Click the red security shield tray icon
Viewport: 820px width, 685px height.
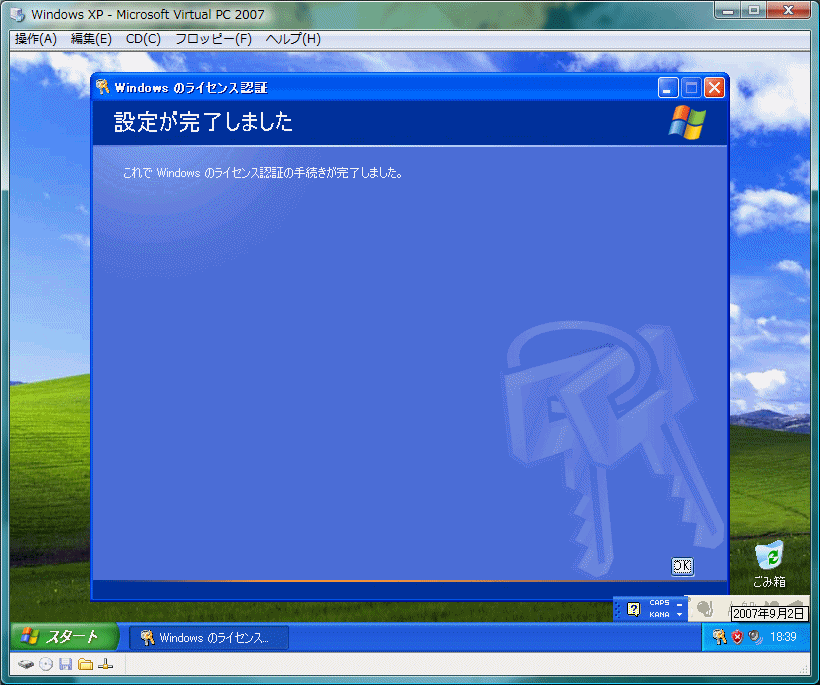tap(737, 637)
